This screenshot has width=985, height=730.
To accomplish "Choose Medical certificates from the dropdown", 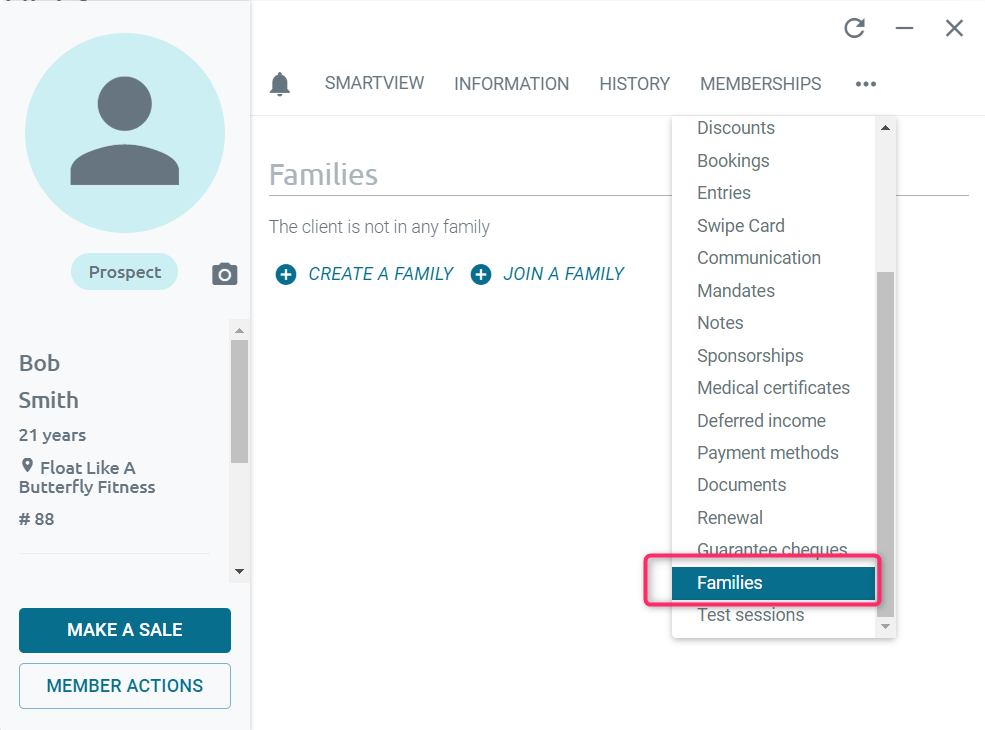I will 773,388.
